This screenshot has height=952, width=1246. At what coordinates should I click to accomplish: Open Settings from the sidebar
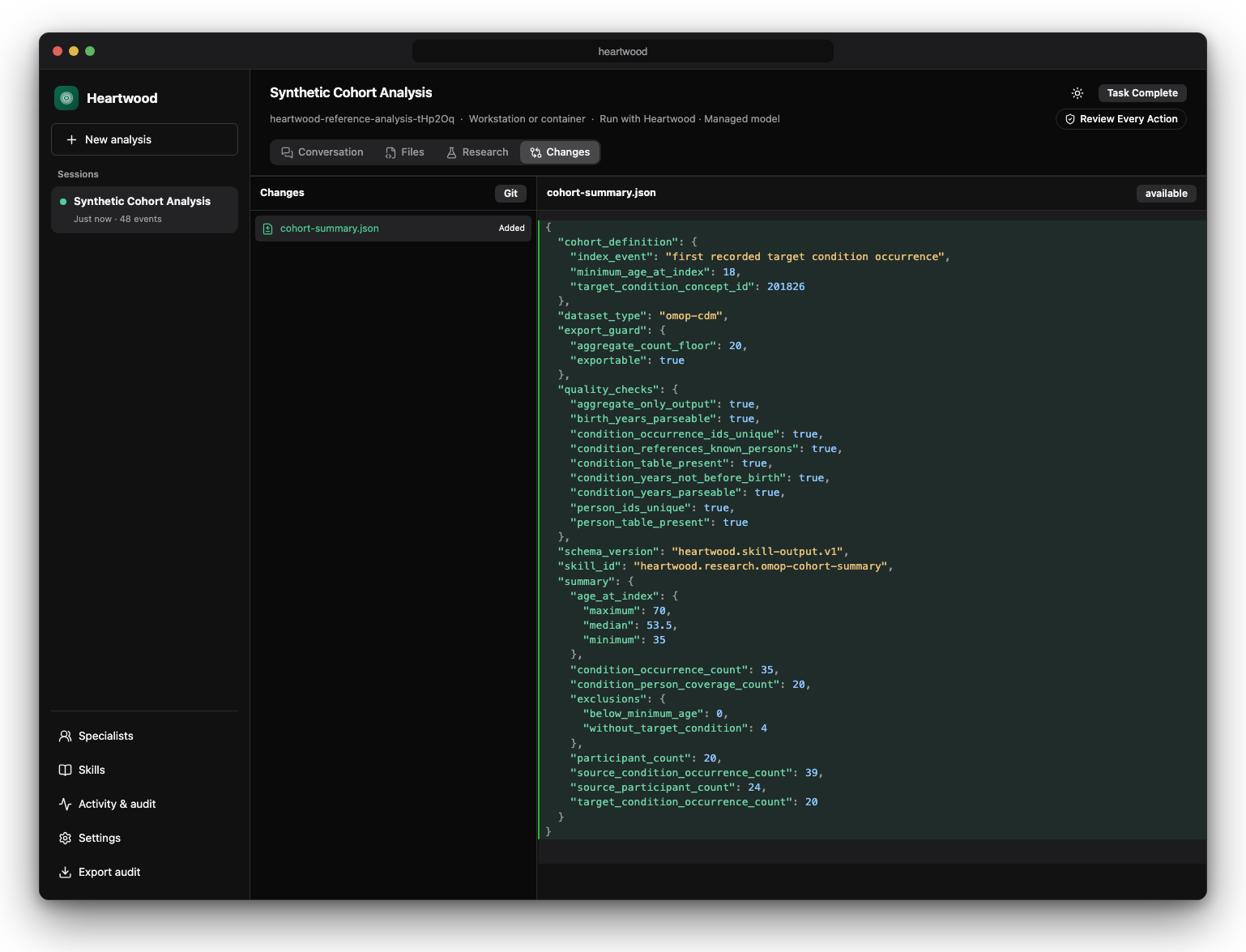coord(144,838)
